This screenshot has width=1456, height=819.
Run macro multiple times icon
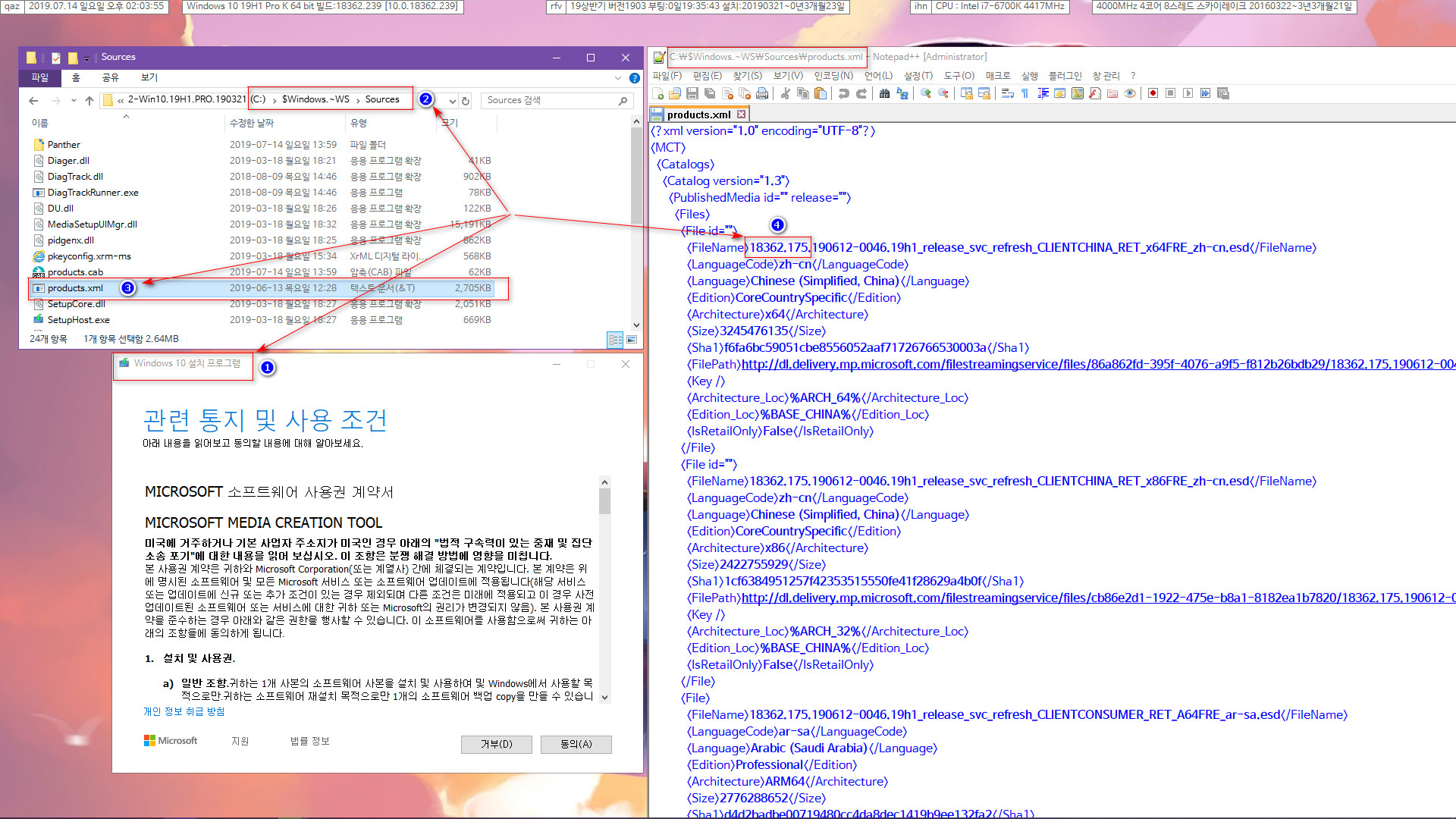coord(1205,93)
